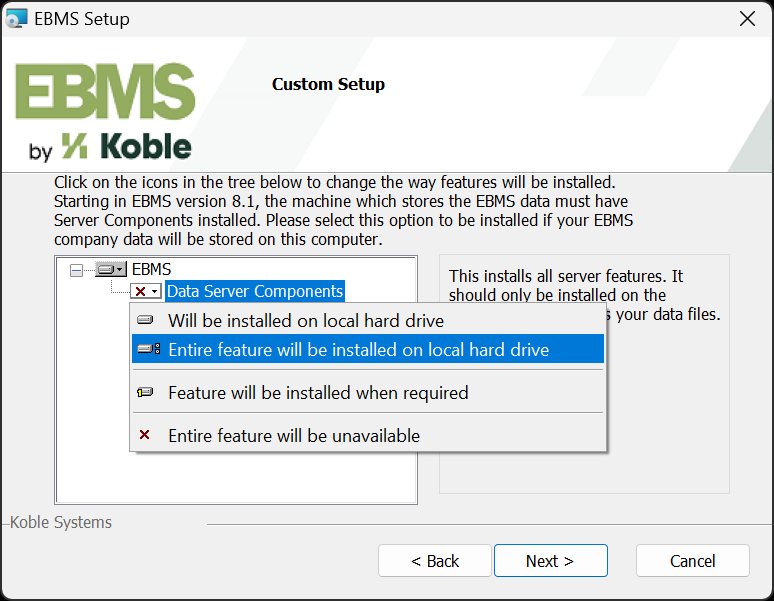The height and width of the screenshot is (601, 774).
Task: Click the EBMS Setup installer icon in title bar
Action: [x=17, y=19]
